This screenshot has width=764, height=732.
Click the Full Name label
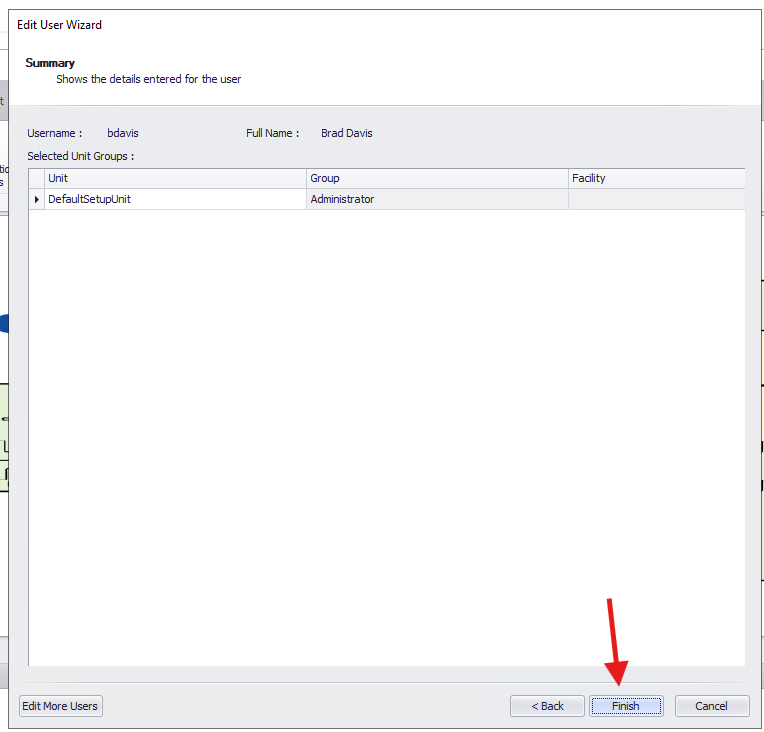(272, 133)
